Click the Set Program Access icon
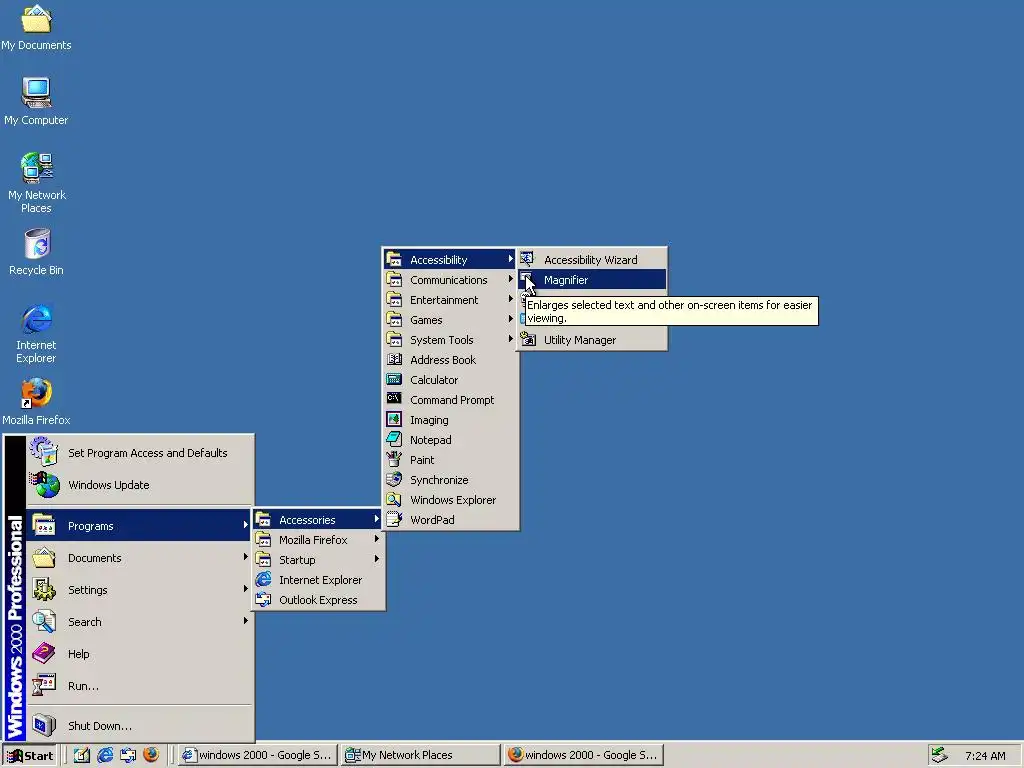This screenshot has height=768, width=1024. [x=44, y=452]
